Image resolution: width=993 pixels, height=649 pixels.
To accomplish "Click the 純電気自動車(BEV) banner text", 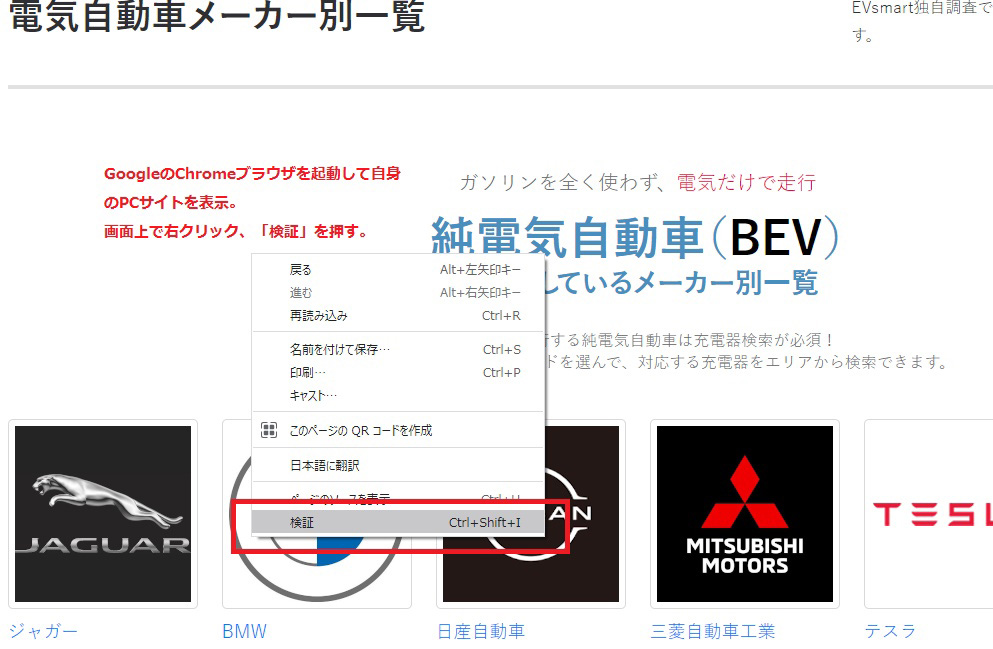I will point(635,237).
